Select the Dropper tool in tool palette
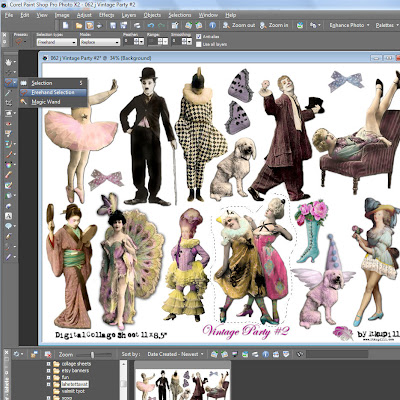The width and height of the screenshot is (400, 400). 8,93
